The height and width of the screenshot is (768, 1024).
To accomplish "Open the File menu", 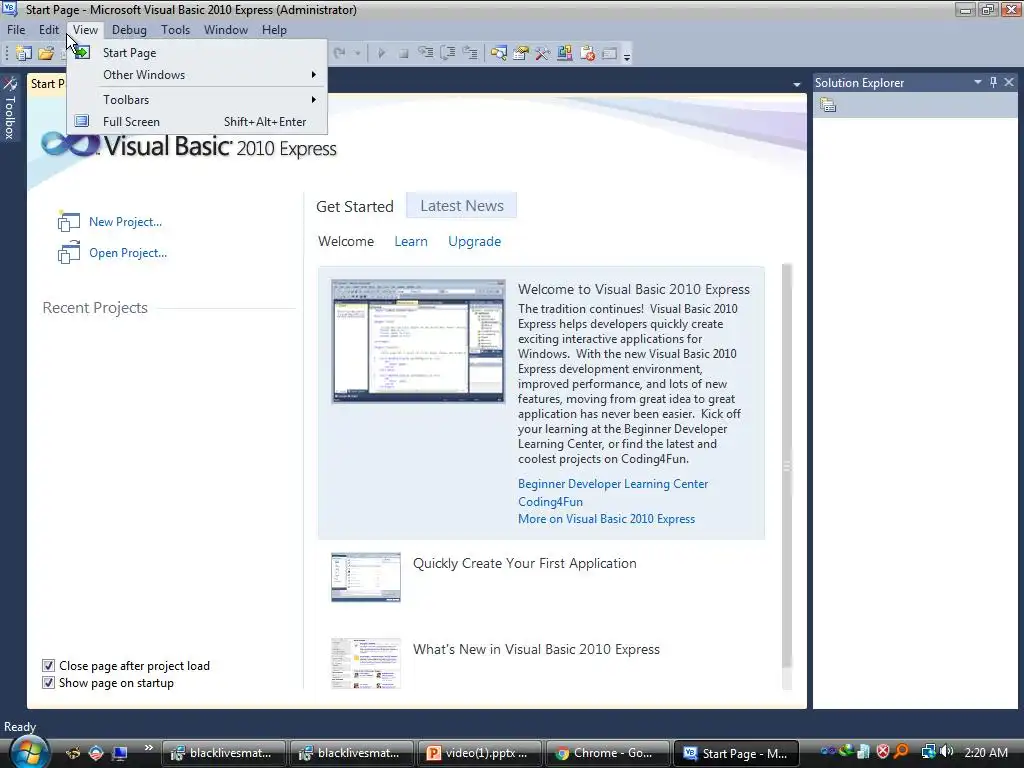I will pos(16,29).
